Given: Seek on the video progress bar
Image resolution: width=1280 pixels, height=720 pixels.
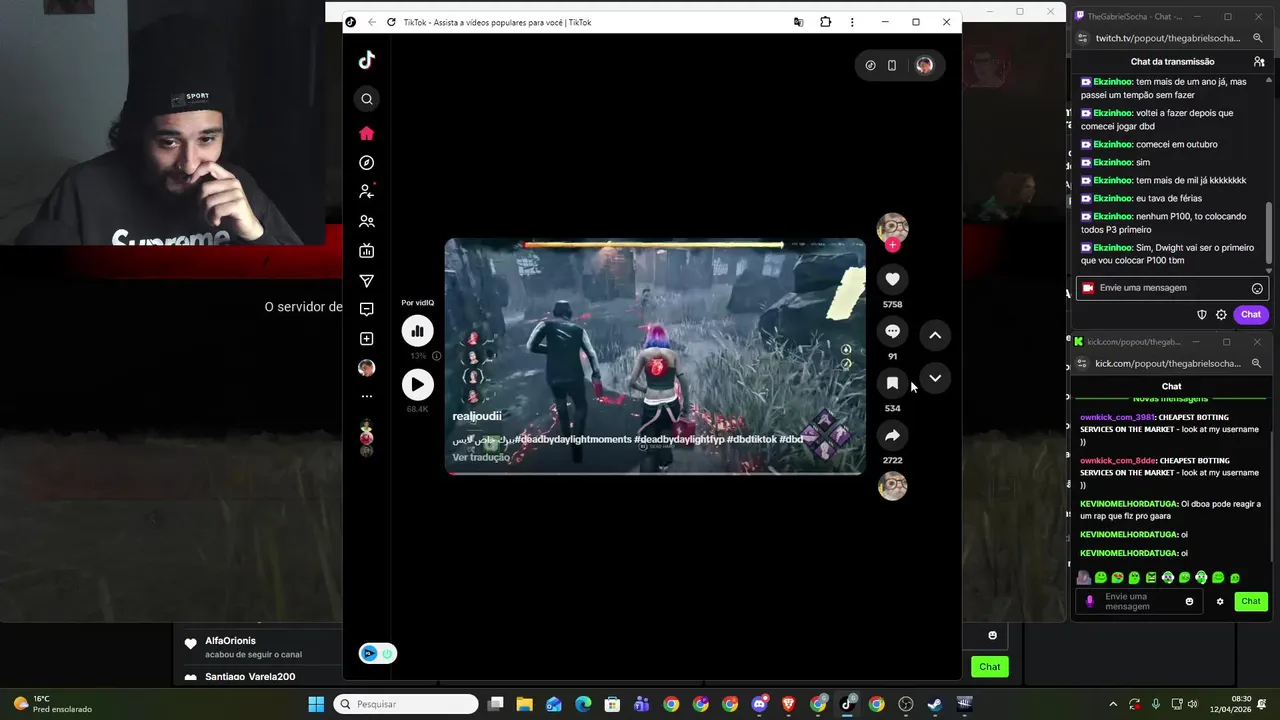Looking at the screenshot, I should tap(655, 473).
